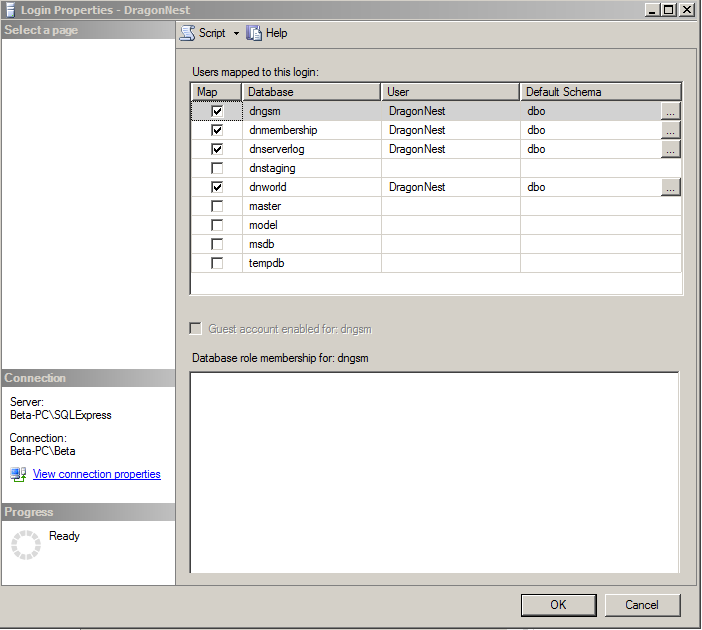Click the Beta-PC\SQLExpress server name
This screenshot has height=630, width=702.
(x=61, y=415)
